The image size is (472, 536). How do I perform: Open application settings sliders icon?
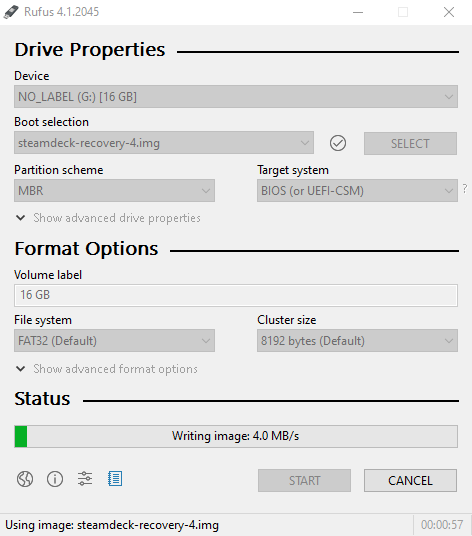(x=85, y=479)
